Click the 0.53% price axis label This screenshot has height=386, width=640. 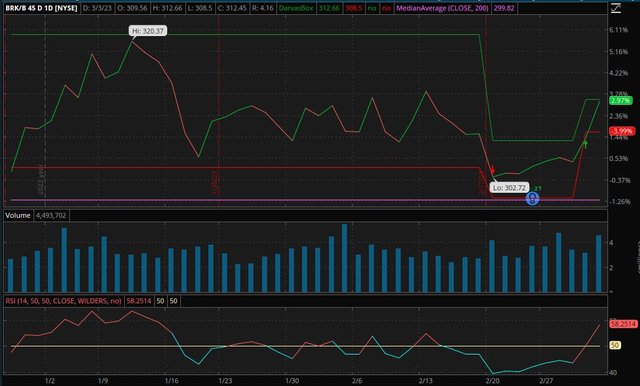point(618,159)
